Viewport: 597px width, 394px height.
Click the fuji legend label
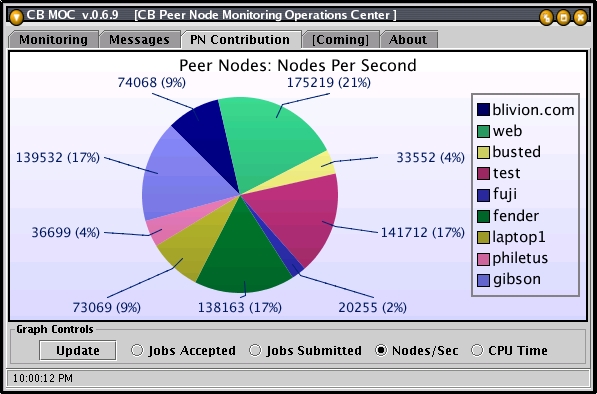(x=505, y=194)
